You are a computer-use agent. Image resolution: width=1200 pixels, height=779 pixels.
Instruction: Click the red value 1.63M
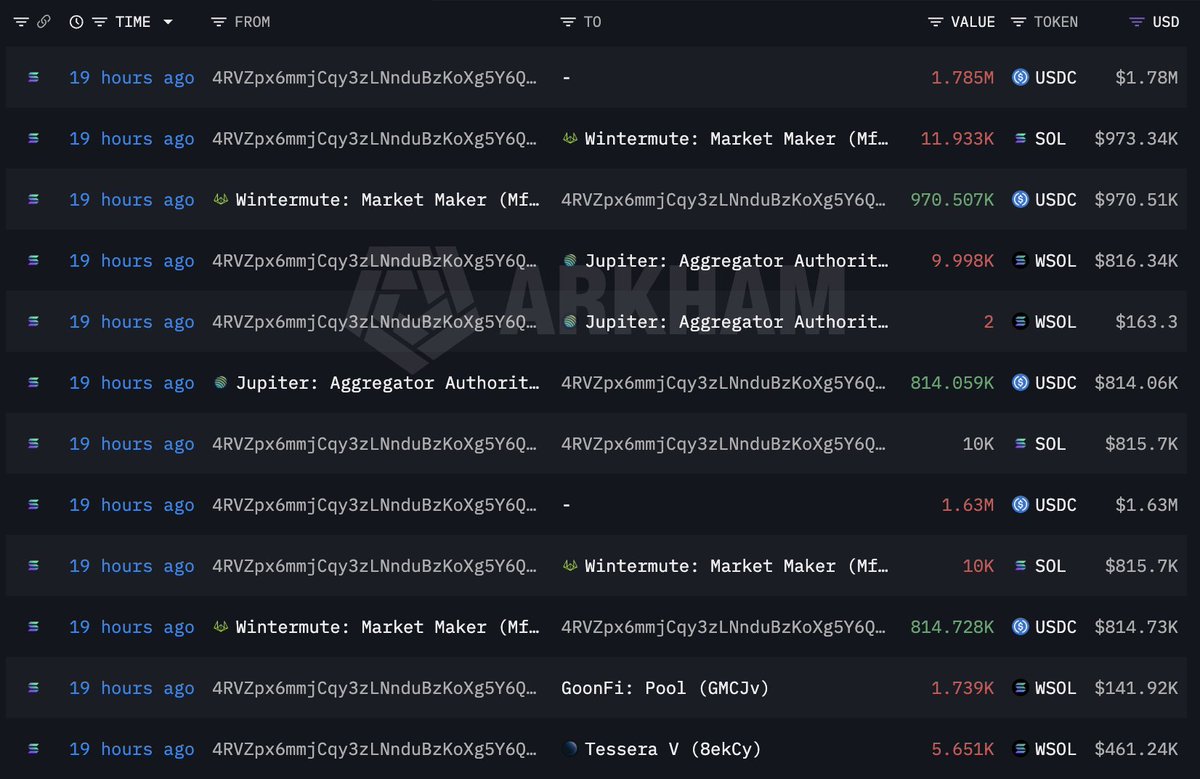[x=968, y=504]
